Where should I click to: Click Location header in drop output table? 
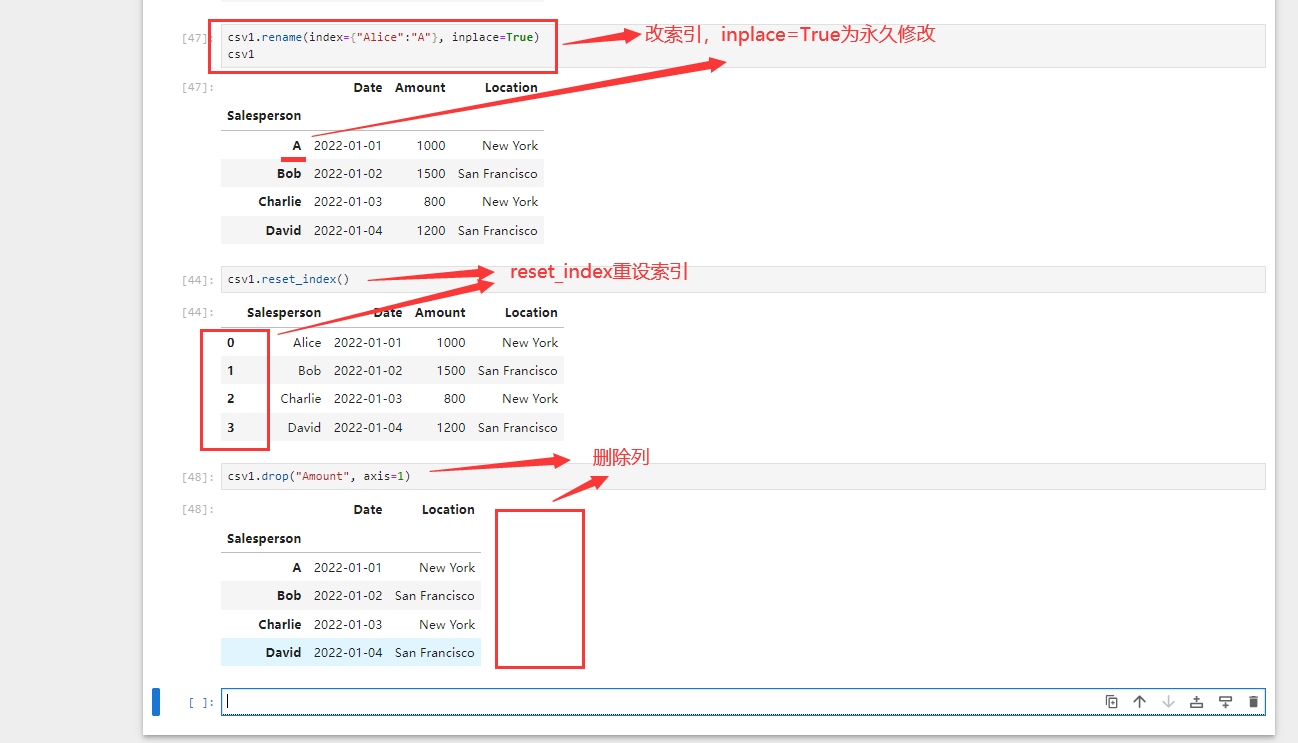(x=448, y=509)
